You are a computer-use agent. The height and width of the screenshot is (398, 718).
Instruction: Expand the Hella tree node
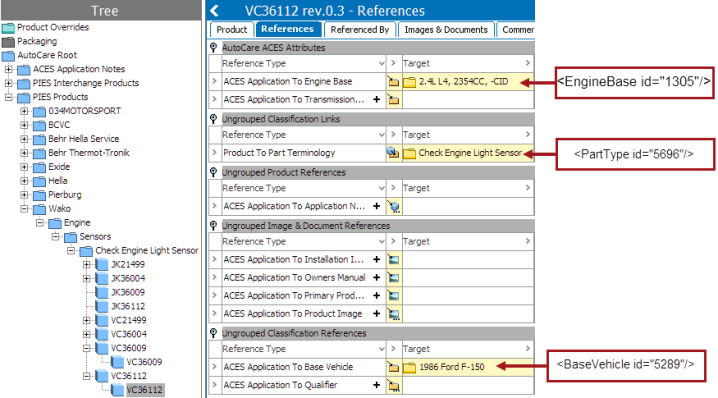24,181
